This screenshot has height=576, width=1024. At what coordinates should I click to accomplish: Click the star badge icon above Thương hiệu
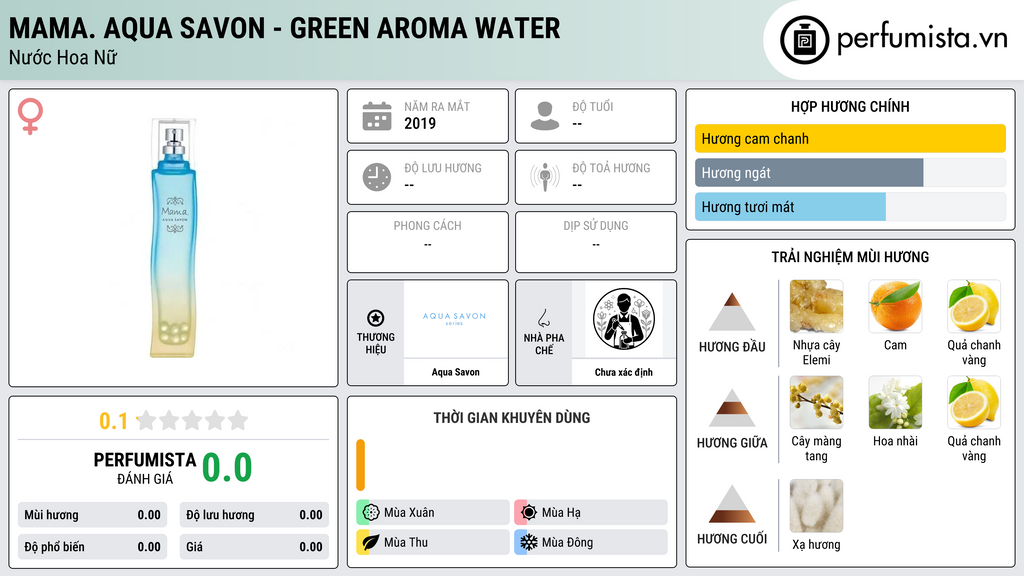pos(376,318)
